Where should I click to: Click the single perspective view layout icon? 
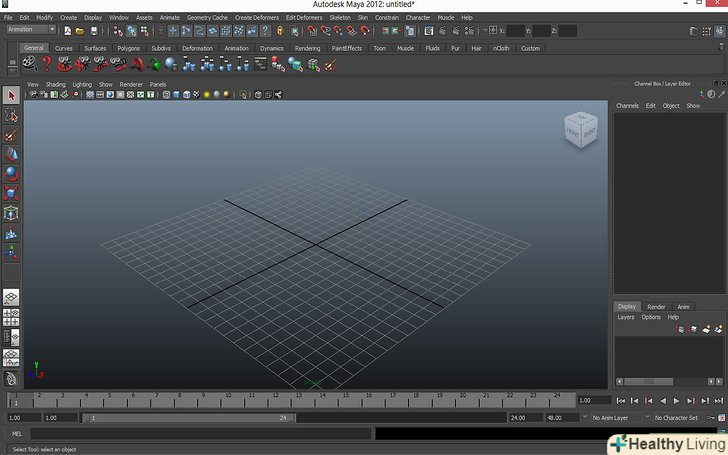point(11,298)
